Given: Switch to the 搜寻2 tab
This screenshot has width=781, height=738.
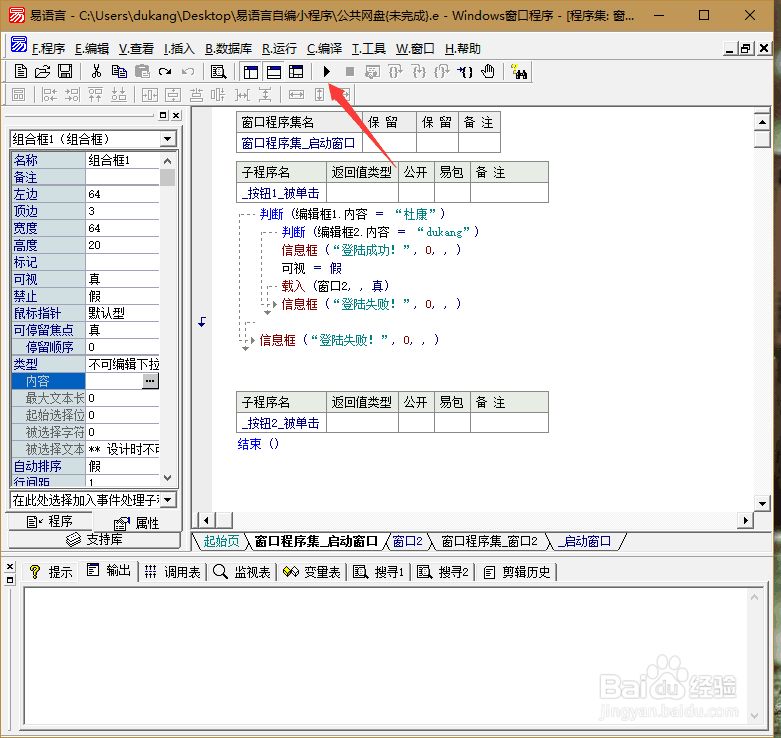Looking at the screenshot, I should pyautogui.click(x=443, y=572).
